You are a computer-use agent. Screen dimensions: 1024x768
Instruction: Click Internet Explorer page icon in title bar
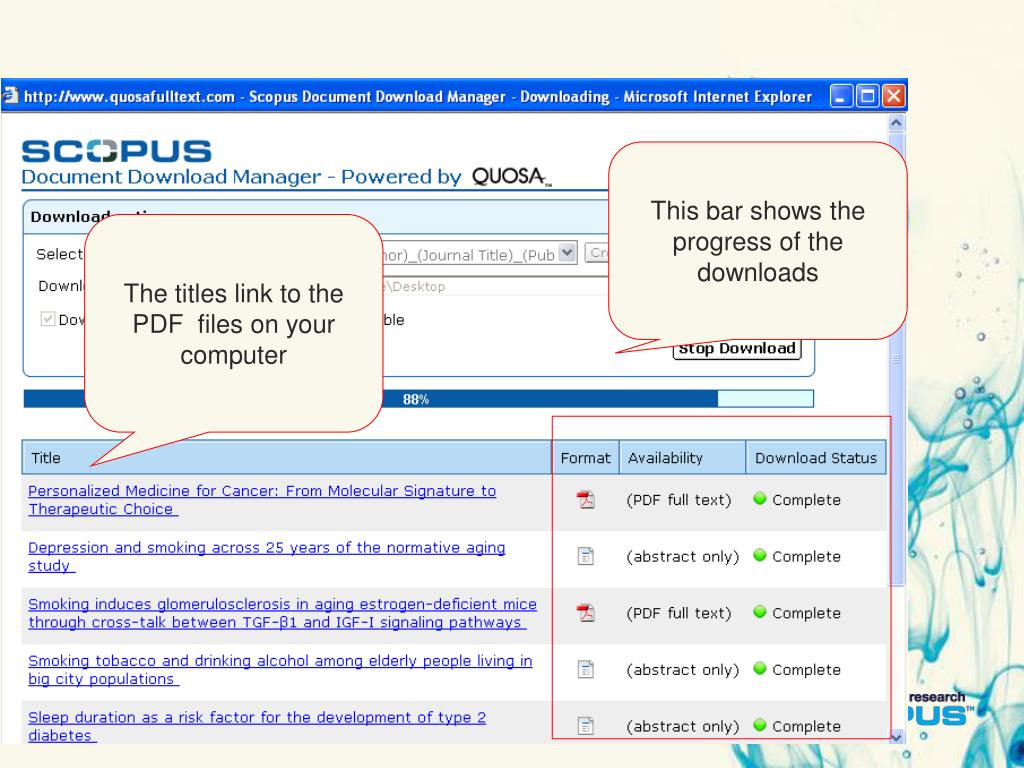(9, 97)
